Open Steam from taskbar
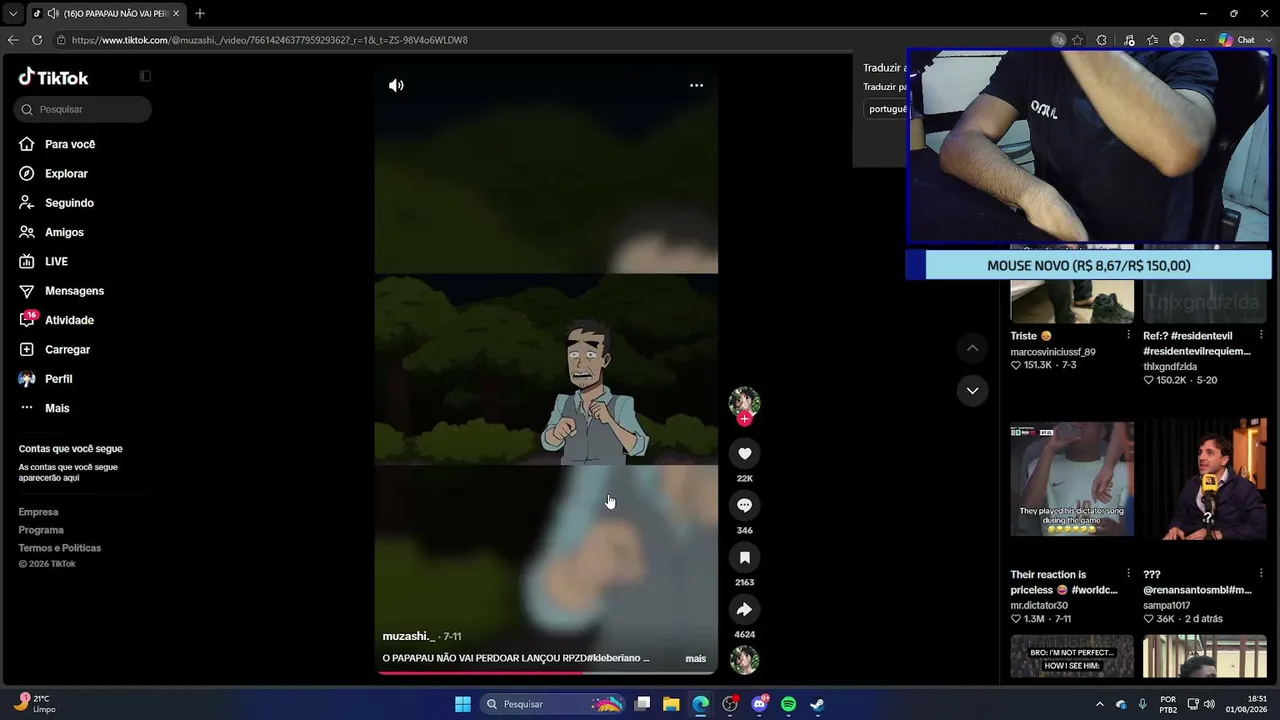 pyautogui.click(x=817, y=704)
